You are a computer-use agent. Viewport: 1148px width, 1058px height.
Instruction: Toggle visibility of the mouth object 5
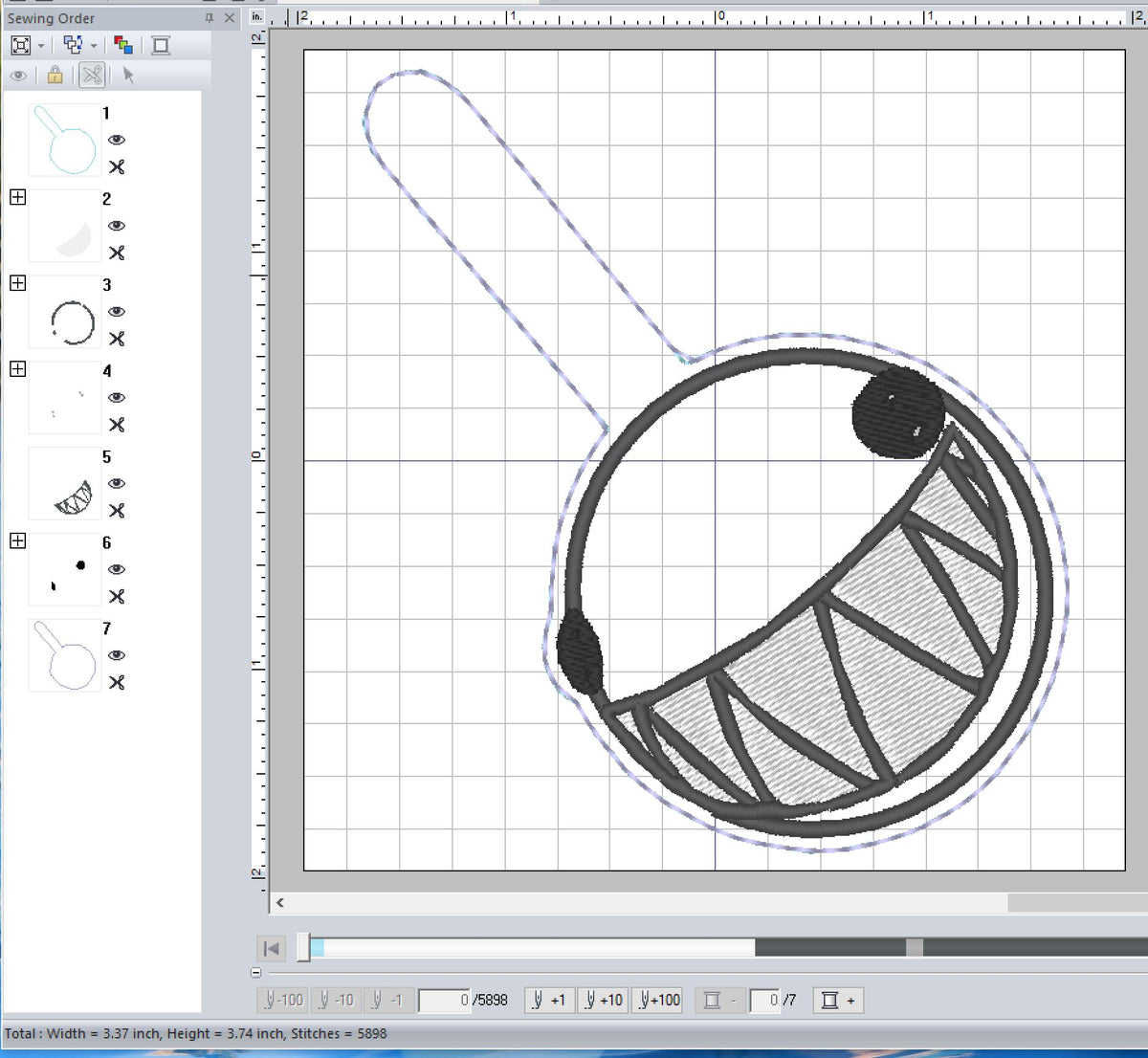(x=117, y=483)
